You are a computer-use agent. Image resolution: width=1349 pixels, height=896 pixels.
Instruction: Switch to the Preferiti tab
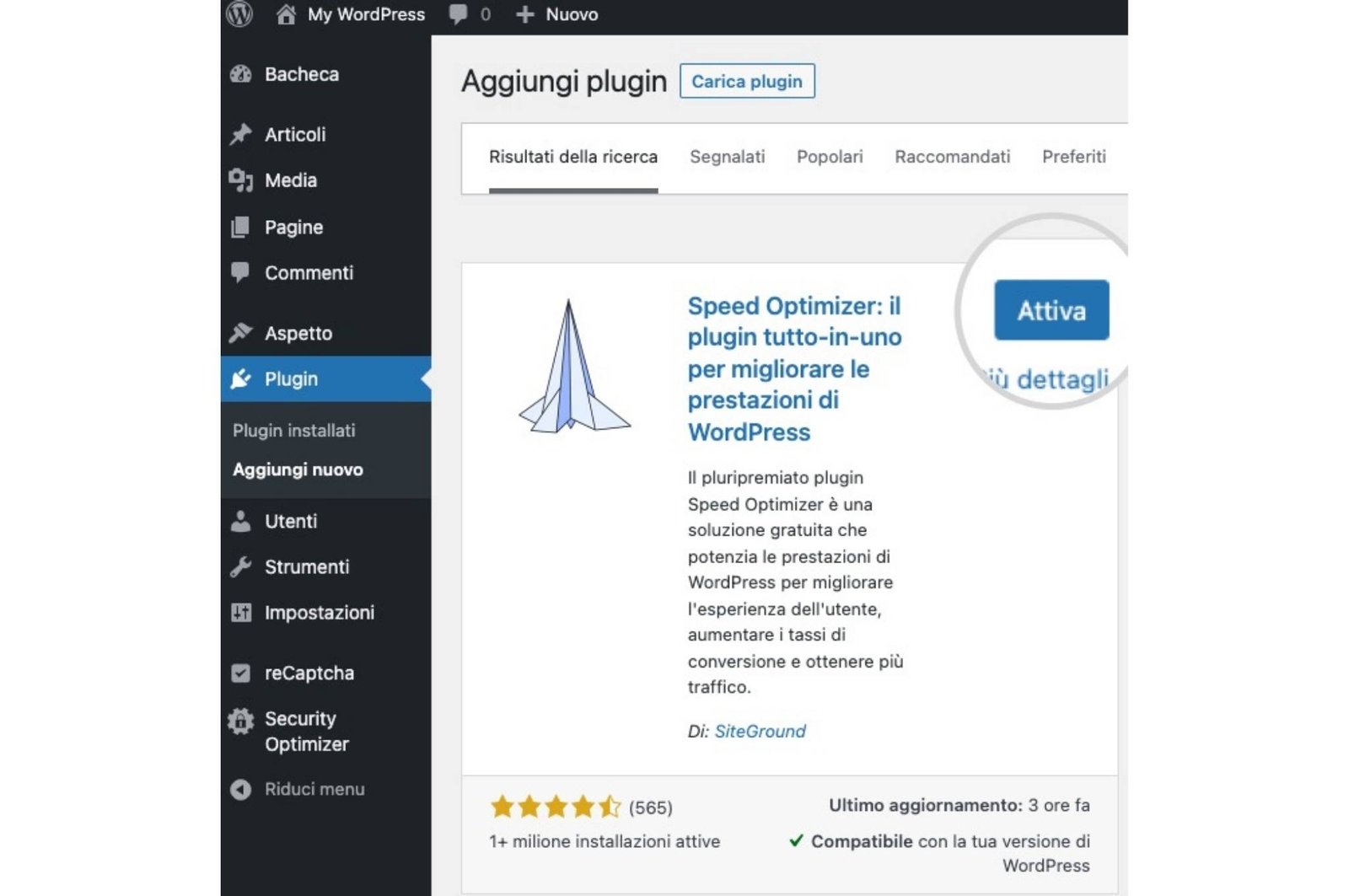coord(1074,157)
